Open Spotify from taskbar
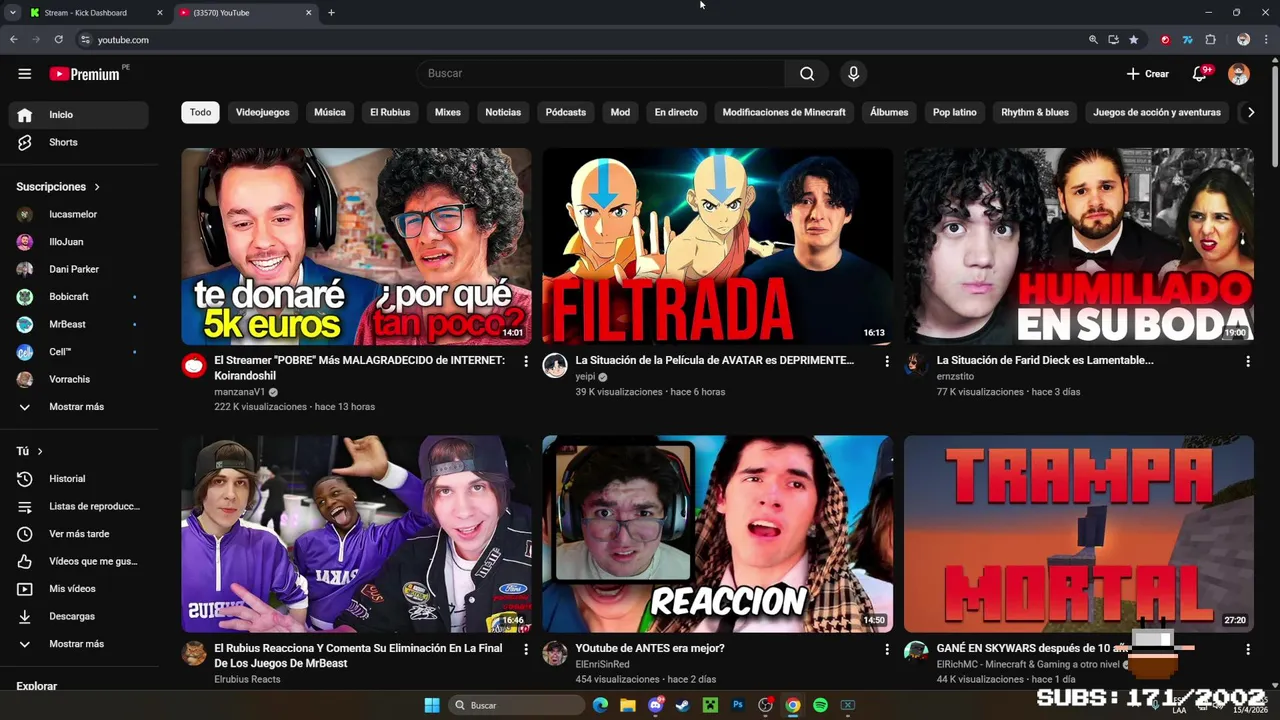 (820, 706)
